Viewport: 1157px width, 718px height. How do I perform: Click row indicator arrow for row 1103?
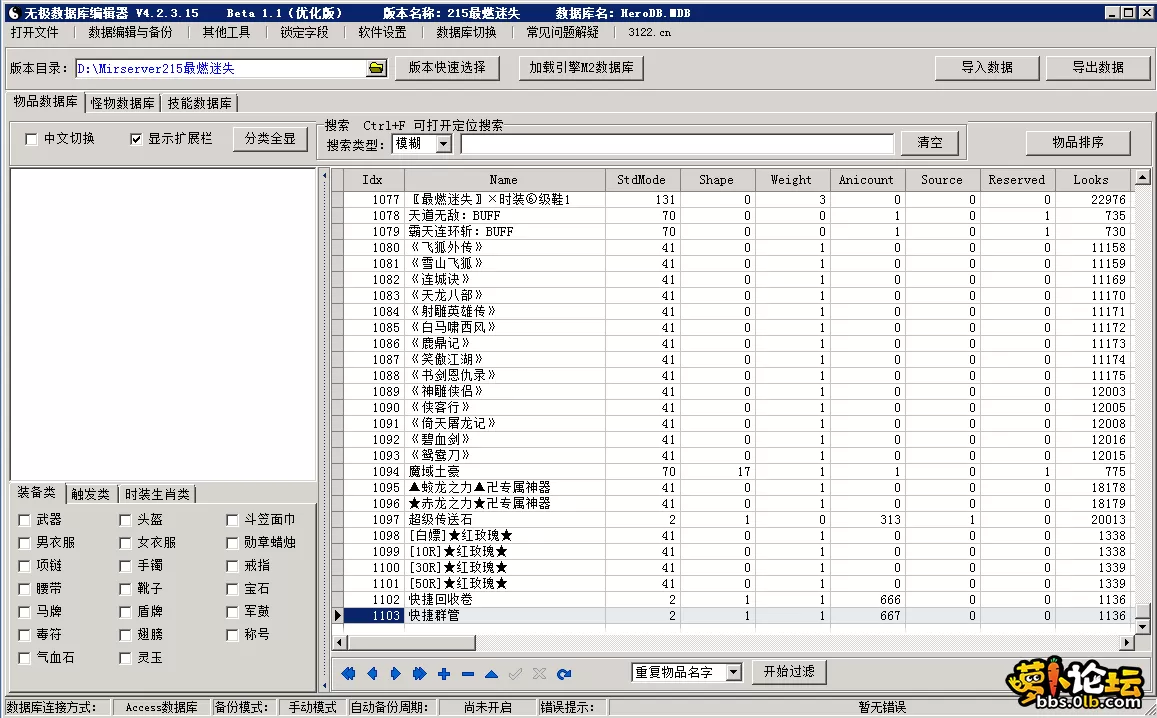[337, 615]
